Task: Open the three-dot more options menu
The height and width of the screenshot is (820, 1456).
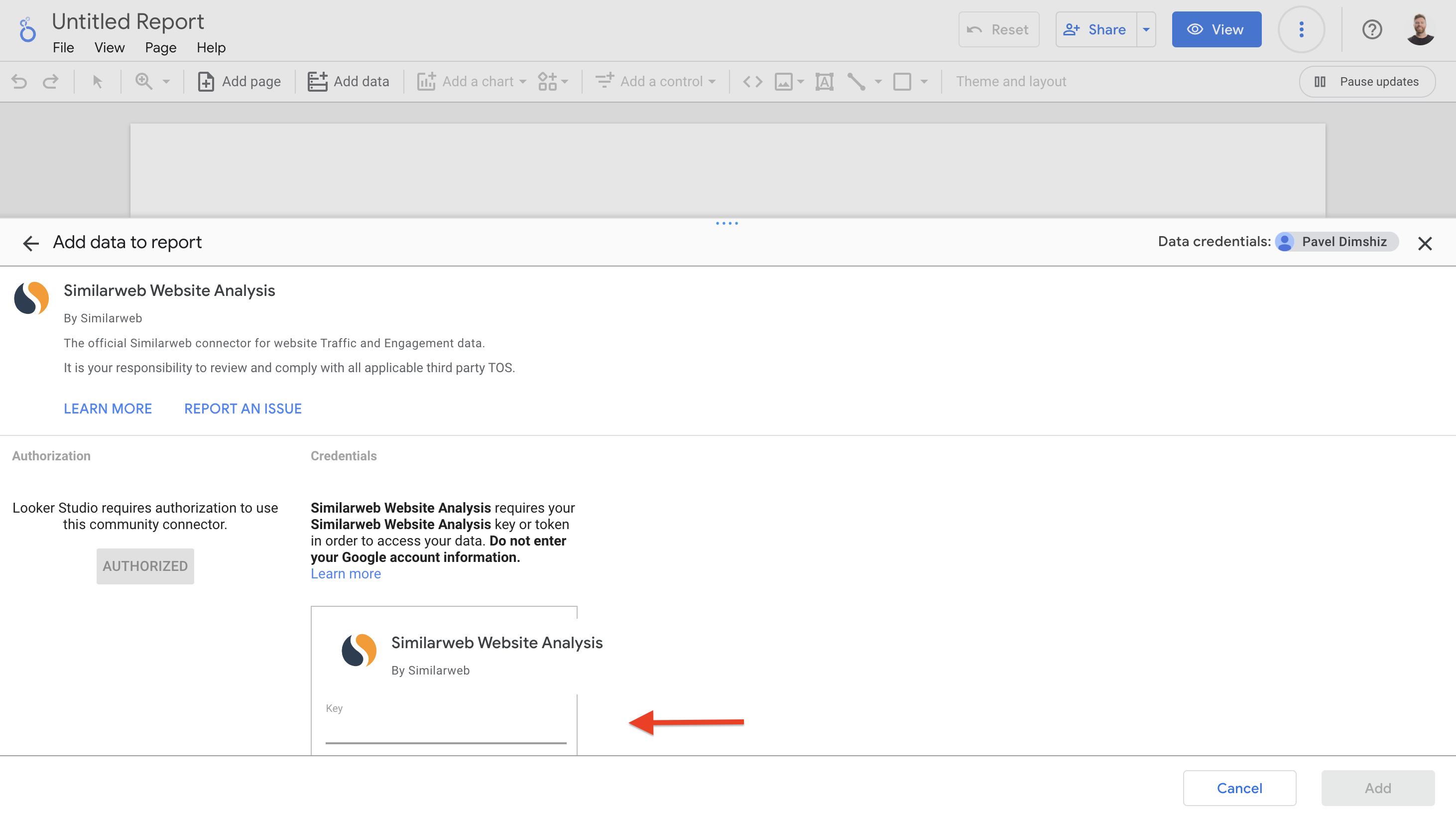Action: tap(1301, 29)
